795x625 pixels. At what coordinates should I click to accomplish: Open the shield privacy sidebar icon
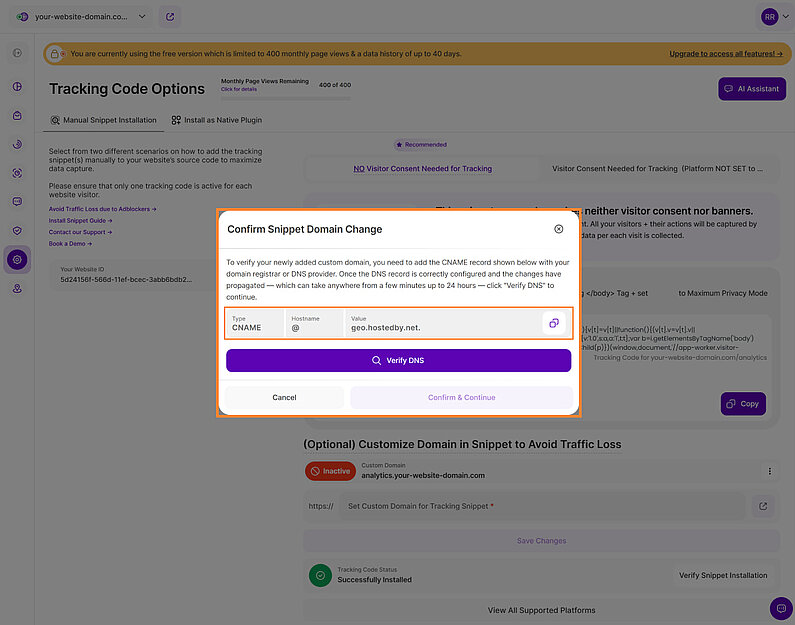17,230
